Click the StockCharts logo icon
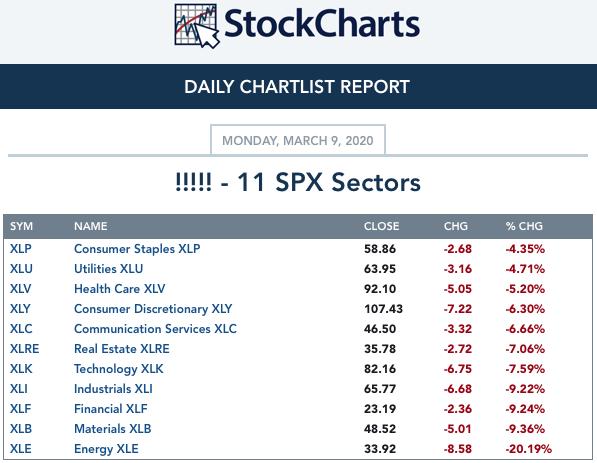The image size is (597, 463). tap(197, 26)
